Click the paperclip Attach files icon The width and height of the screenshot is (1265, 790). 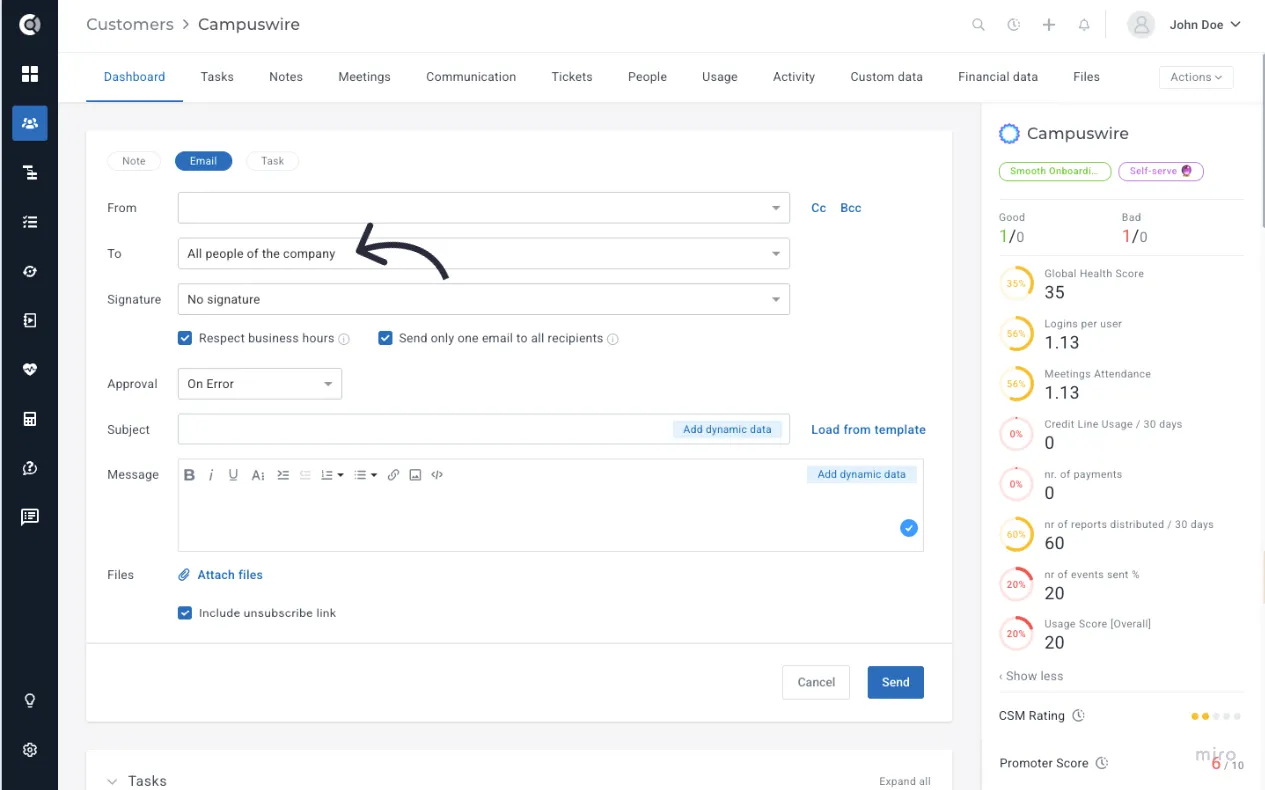(x=184, y=575)
